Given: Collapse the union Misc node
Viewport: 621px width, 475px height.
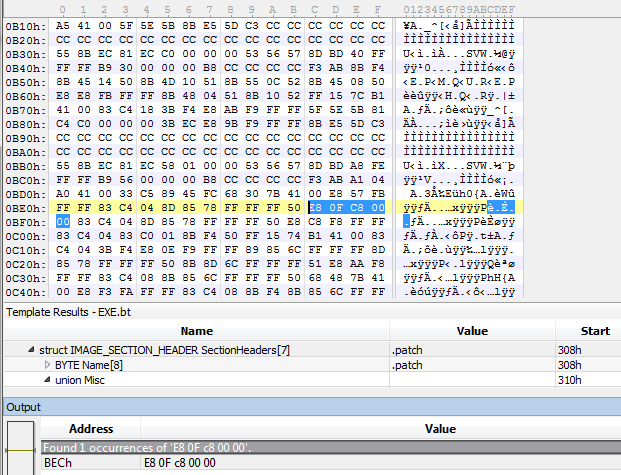Looking at the screenshot, I should tap(47, 380).
